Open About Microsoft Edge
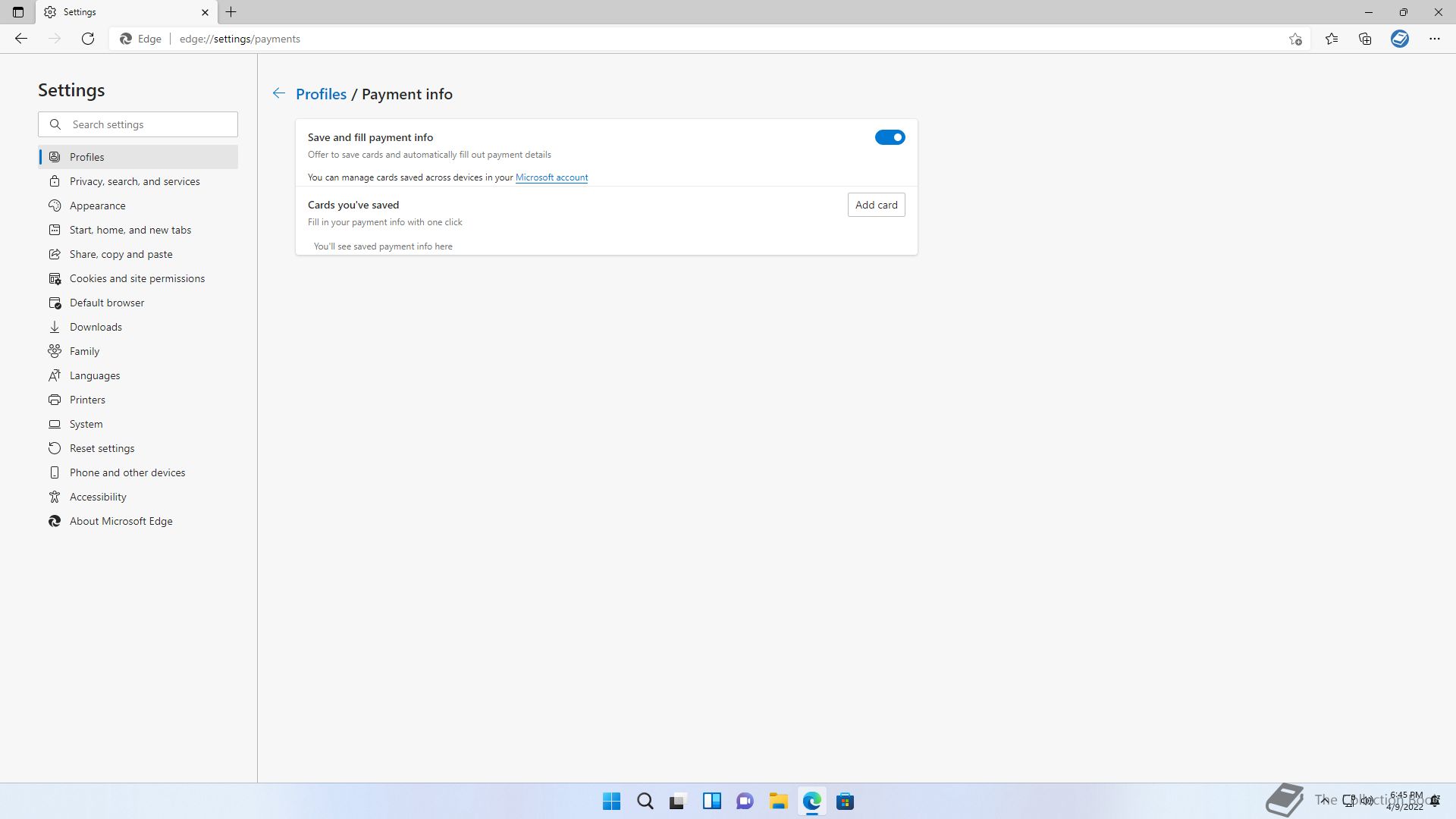The width and height of the screenshot is (1456, 819). click(x=138, y=521)
